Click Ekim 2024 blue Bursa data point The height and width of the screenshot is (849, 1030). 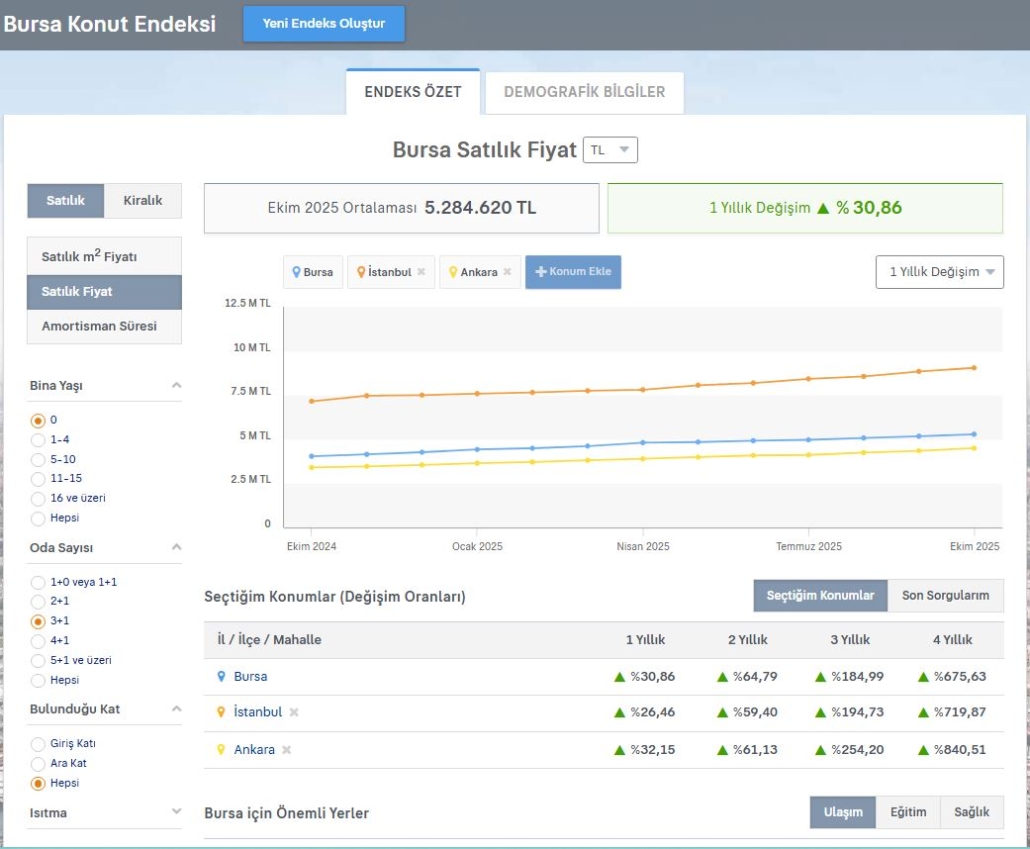point(311,456)
